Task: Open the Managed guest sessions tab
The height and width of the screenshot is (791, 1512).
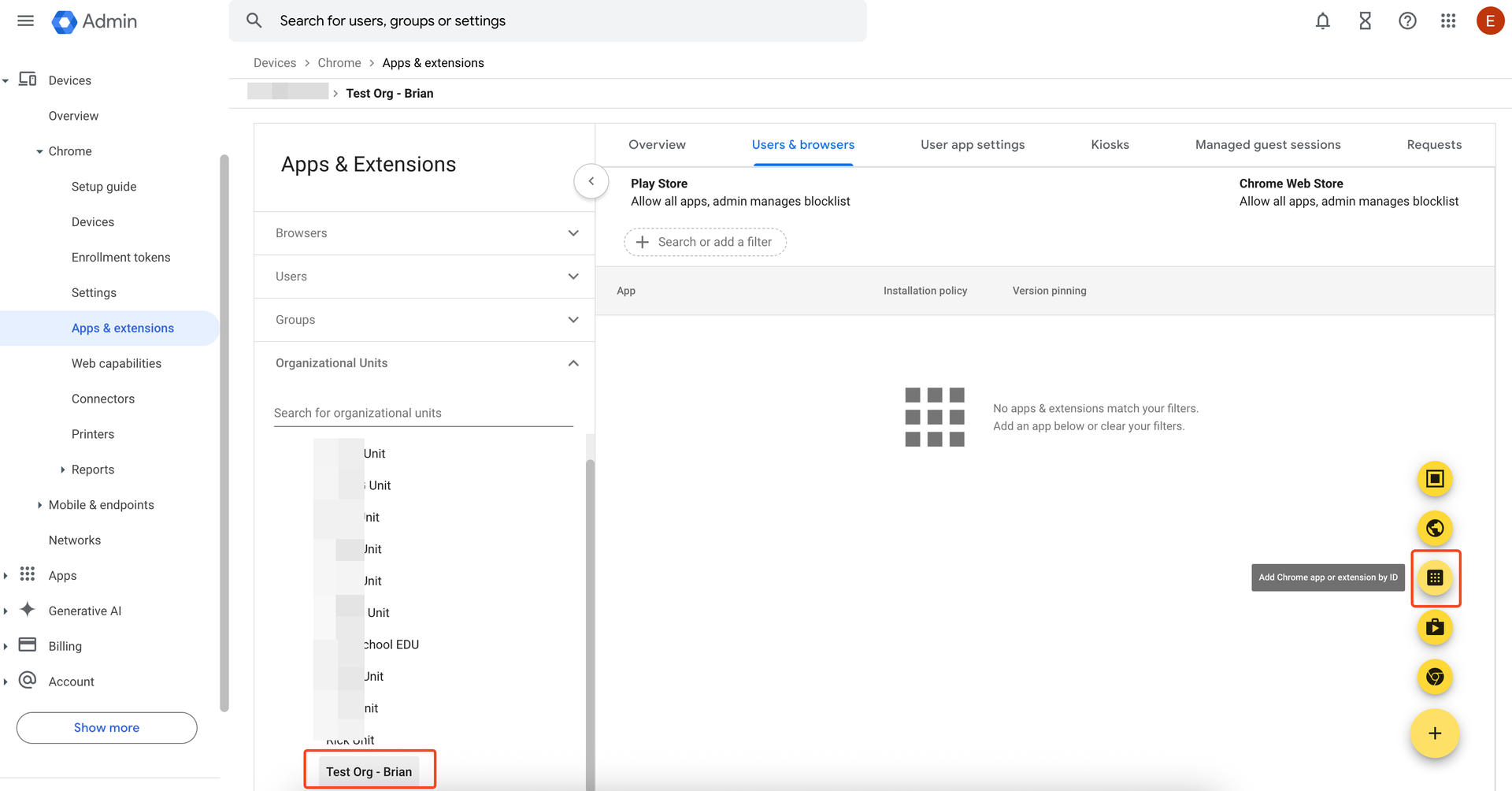Action: [1268, 145]
